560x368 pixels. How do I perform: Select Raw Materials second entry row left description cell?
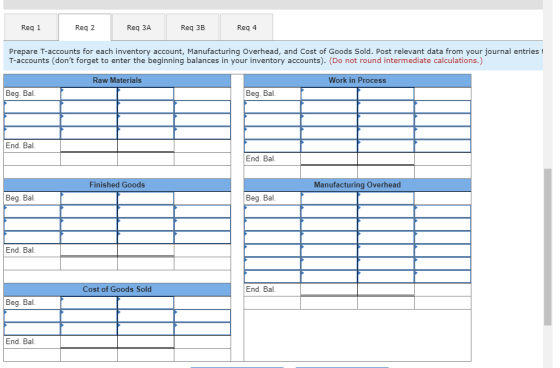tap(32, 120)
